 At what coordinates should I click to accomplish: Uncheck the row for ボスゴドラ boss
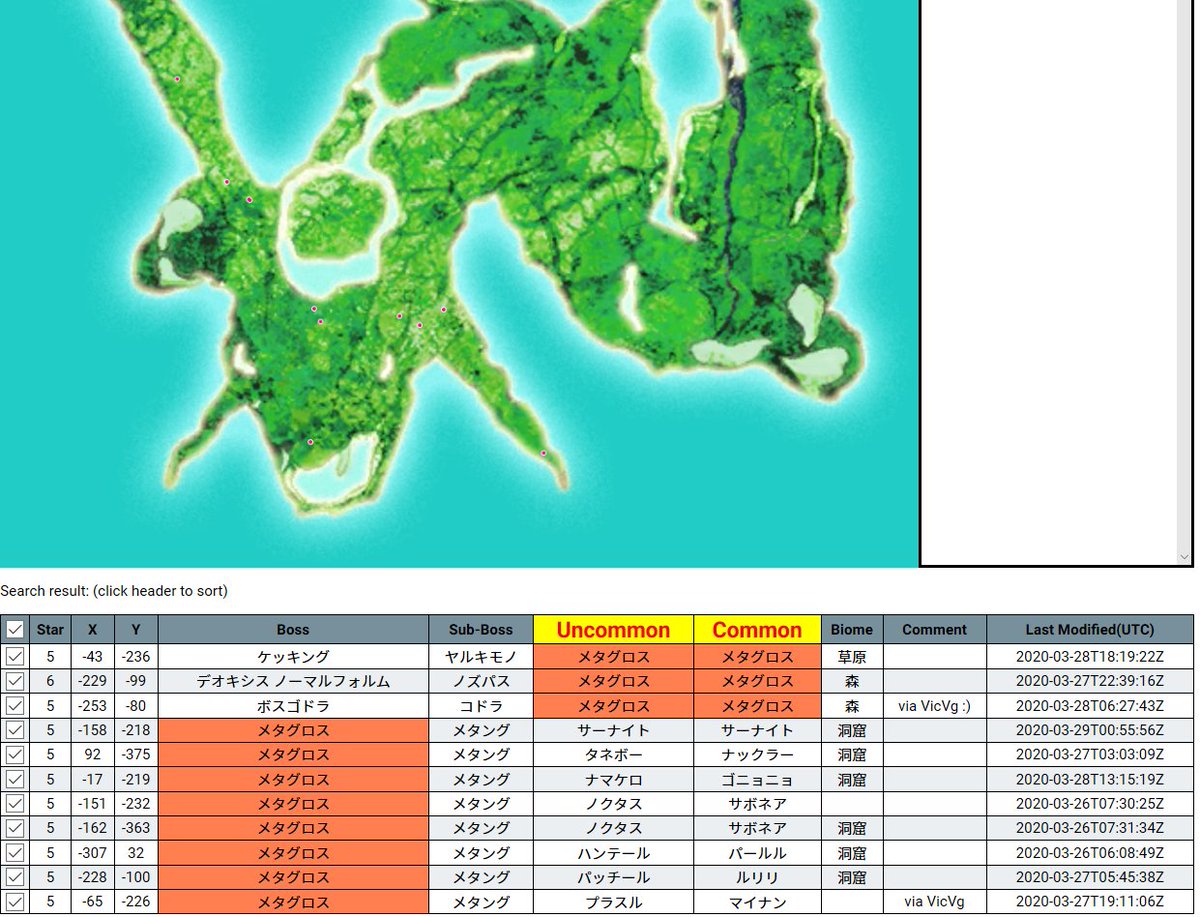[15, 706]
